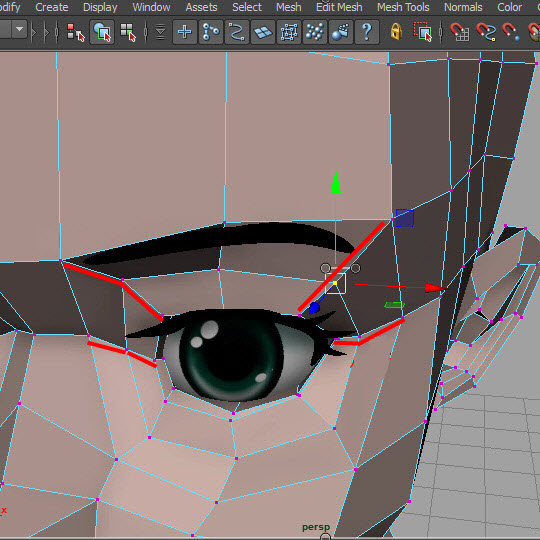Open the Display menu
The width and height of the screenshot is (540, 540).
tap(100, 7)
